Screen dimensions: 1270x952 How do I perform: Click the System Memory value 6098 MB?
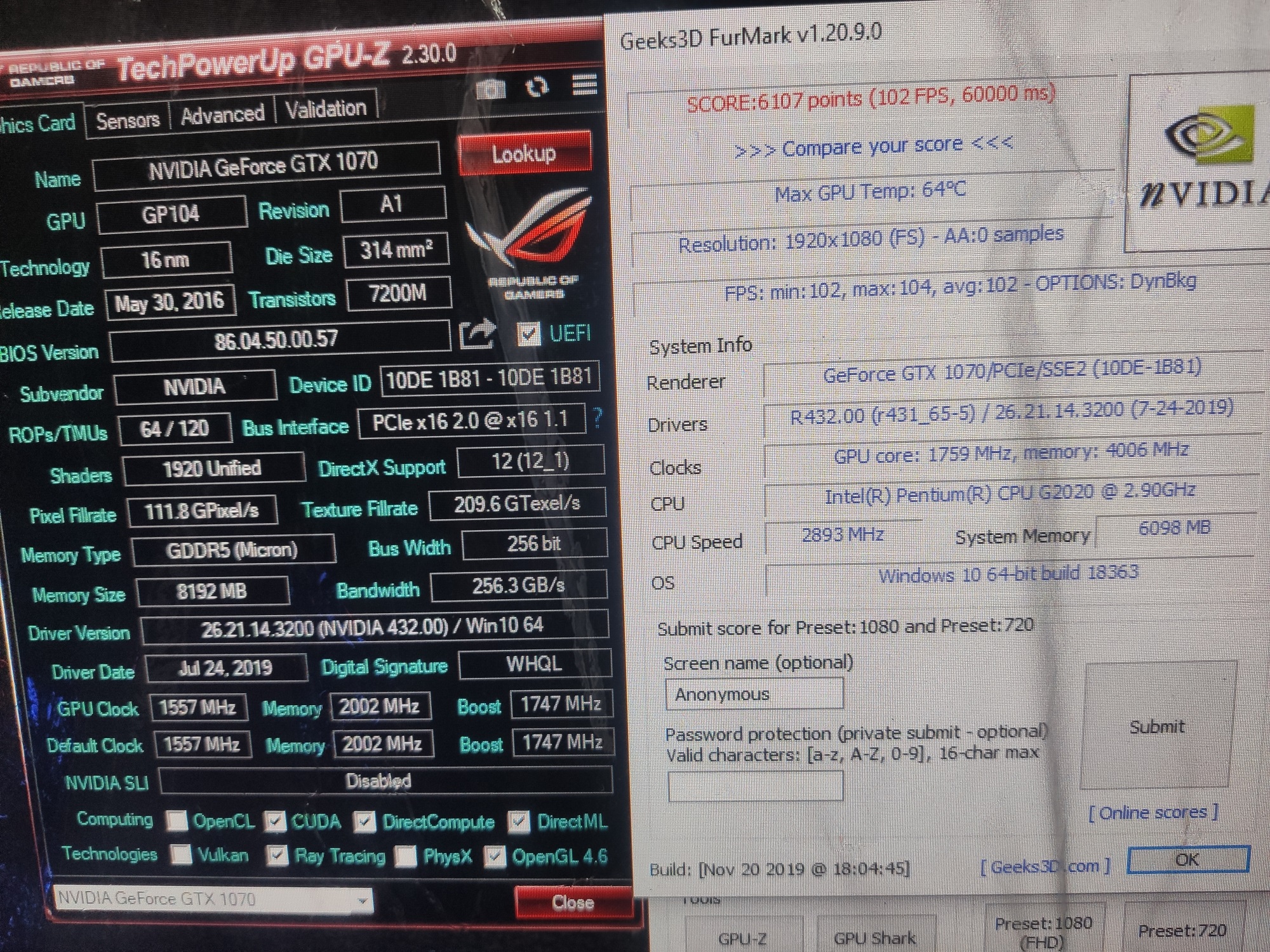click(x=1175, y=529)
